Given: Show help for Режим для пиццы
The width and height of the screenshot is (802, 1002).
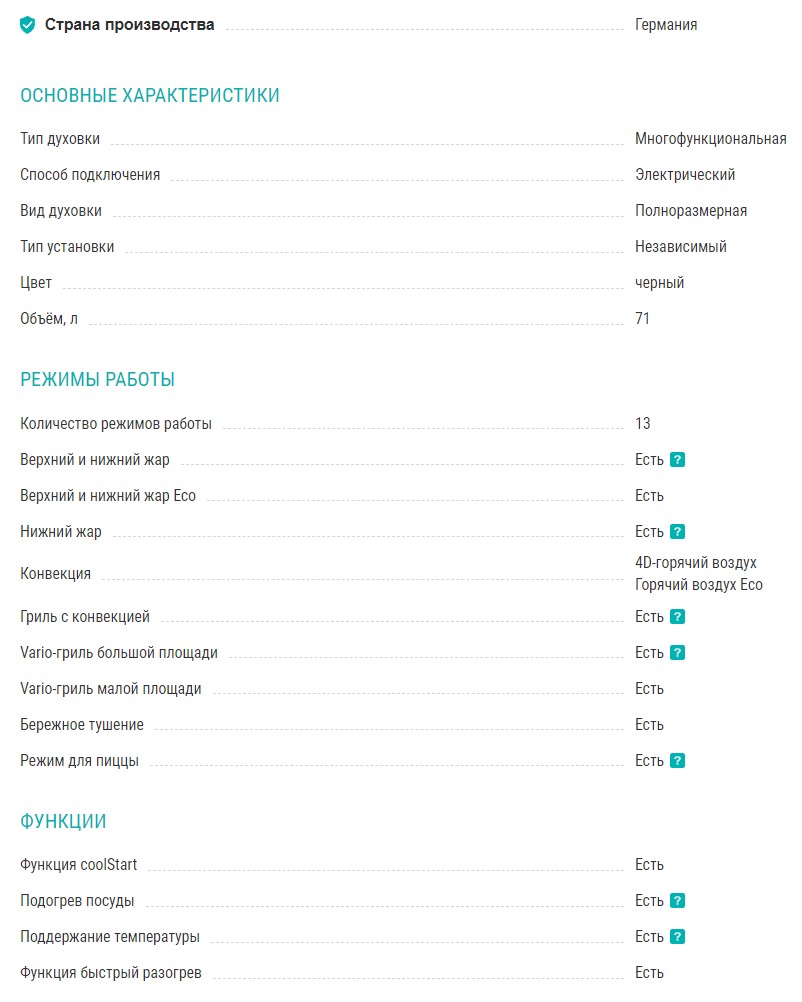Looking at the screenshot, I should click(677, 761).
